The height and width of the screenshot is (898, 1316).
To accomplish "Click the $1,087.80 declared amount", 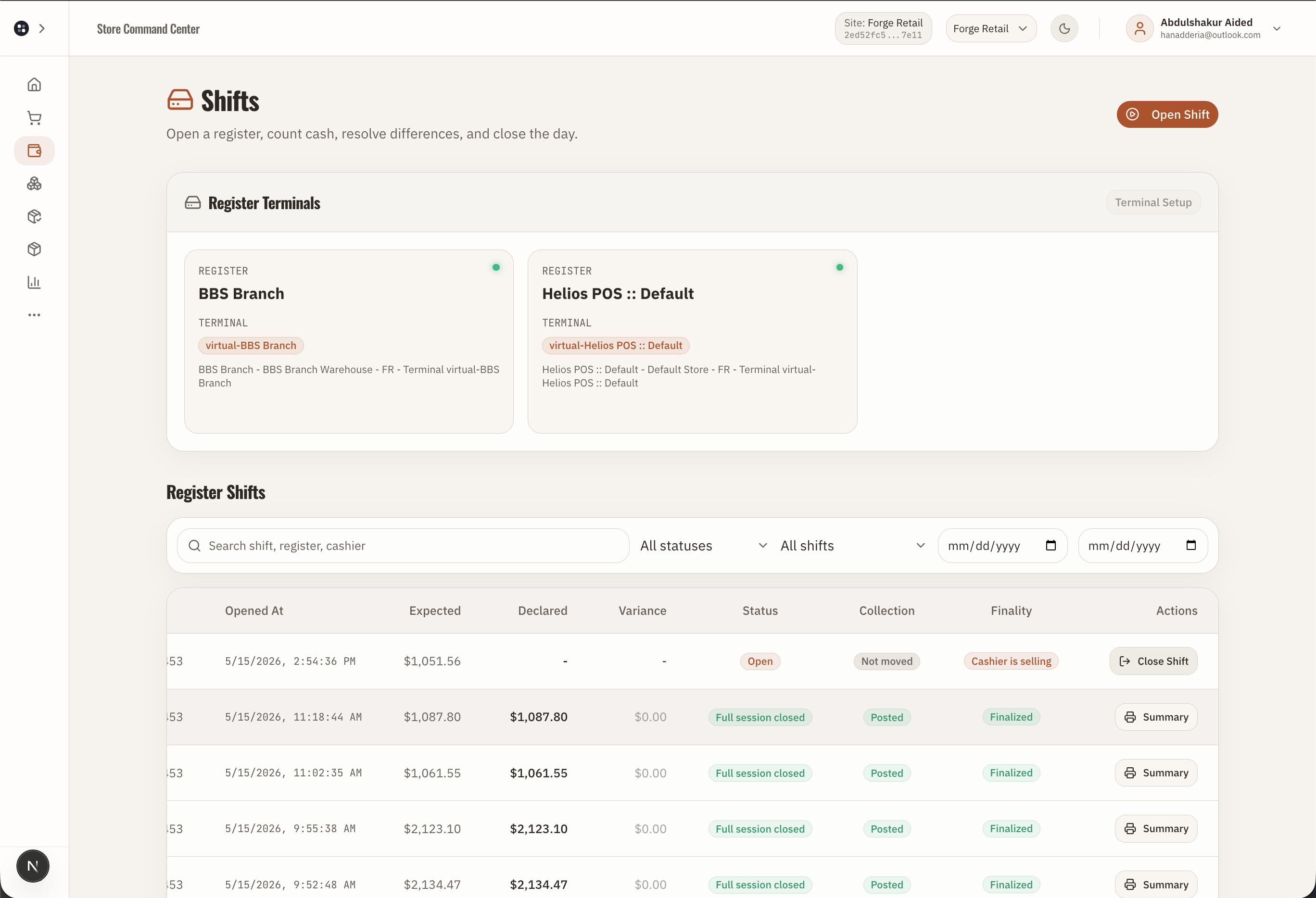I will pos(539,717).
